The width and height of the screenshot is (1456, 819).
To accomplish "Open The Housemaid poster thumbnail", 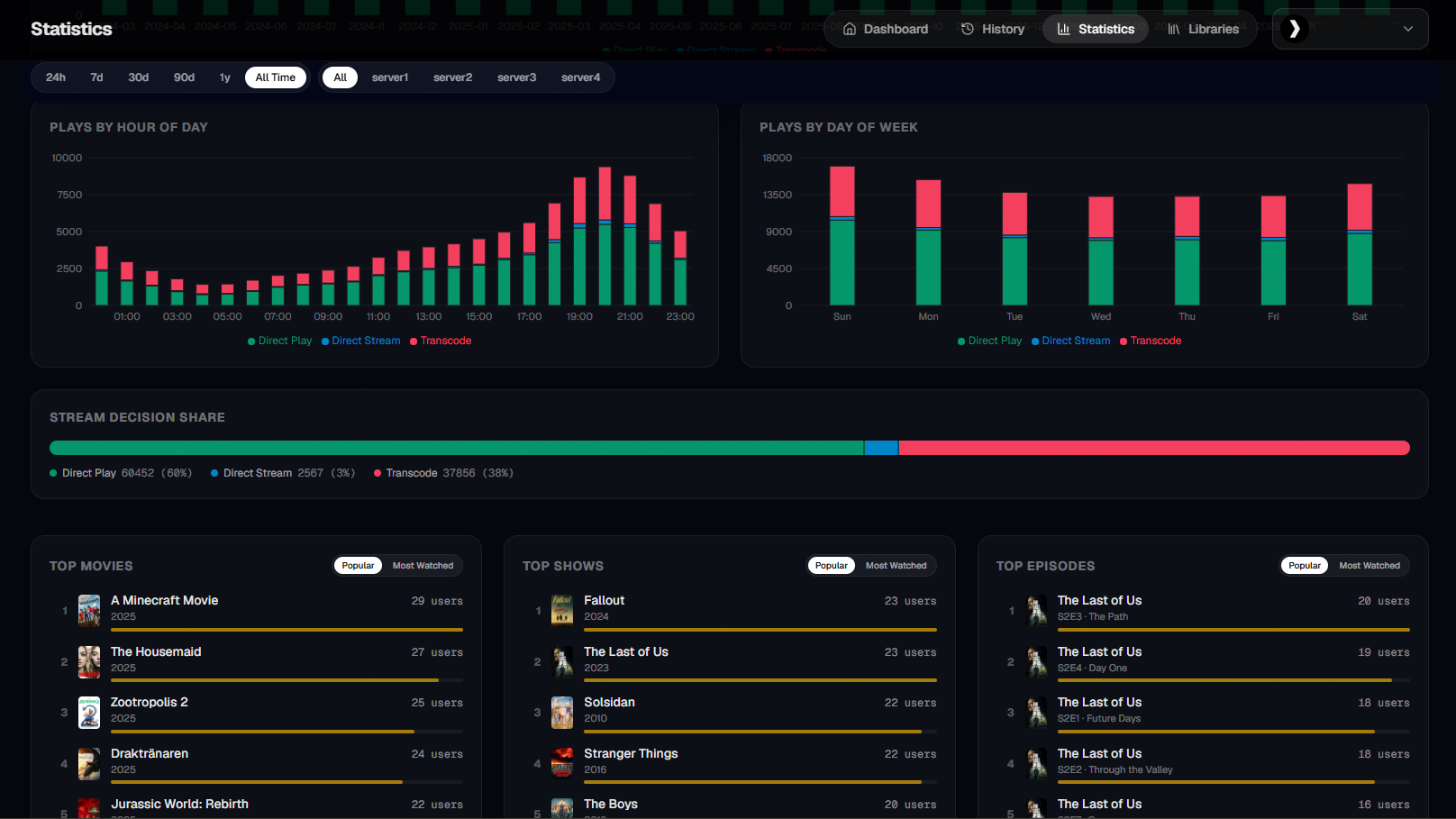I will pos(89,661).
